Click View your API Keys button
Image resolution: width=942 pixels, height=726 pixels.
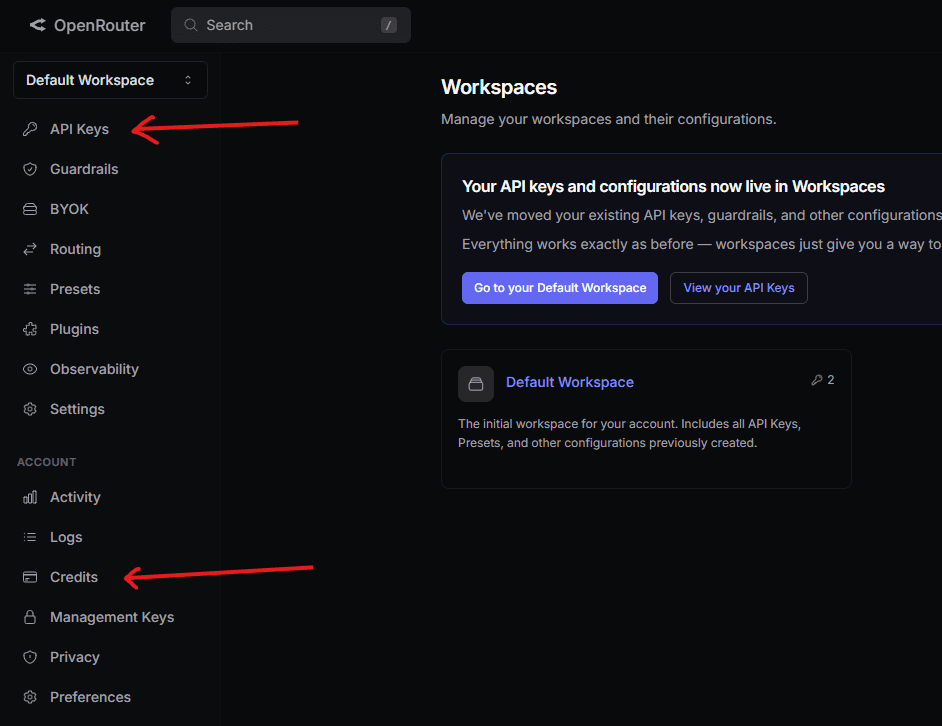[x=739, y=288]
